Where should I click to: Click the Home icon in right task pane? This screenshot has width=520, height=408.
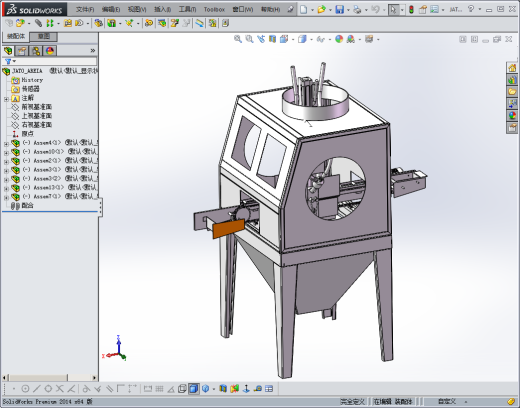pyautogui.click(x=512, y=68)
